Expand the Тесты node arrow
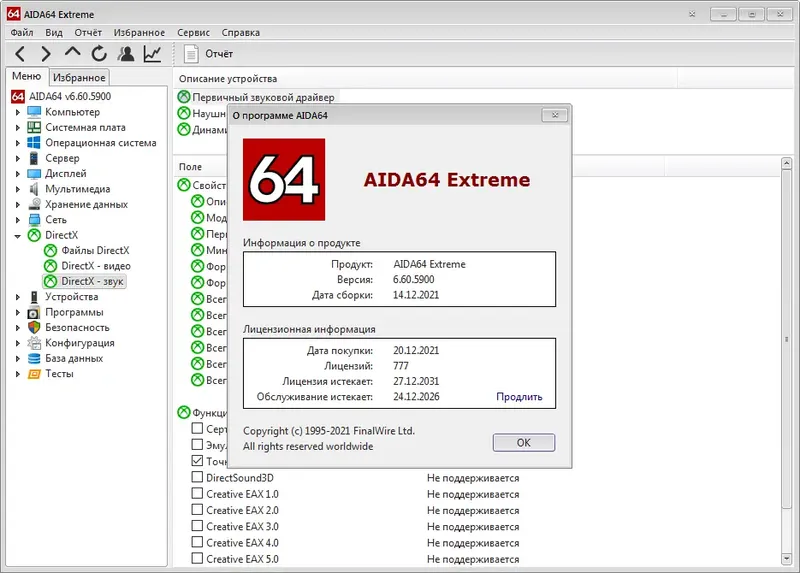 [x=18, y=374]
